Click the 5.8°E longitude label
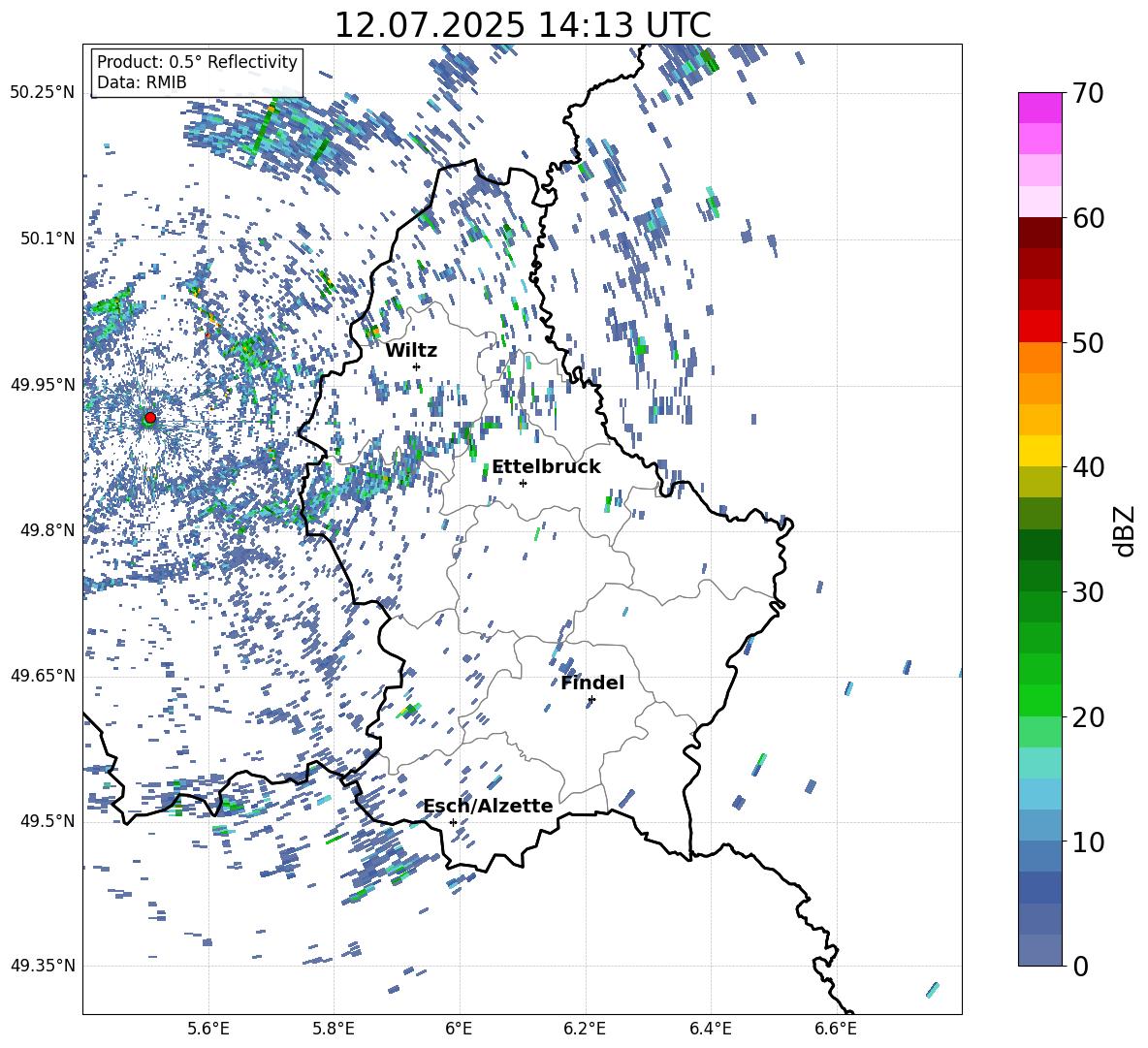The width and height of the screenshot is (1148, 1048). [x=334, y=1029]
